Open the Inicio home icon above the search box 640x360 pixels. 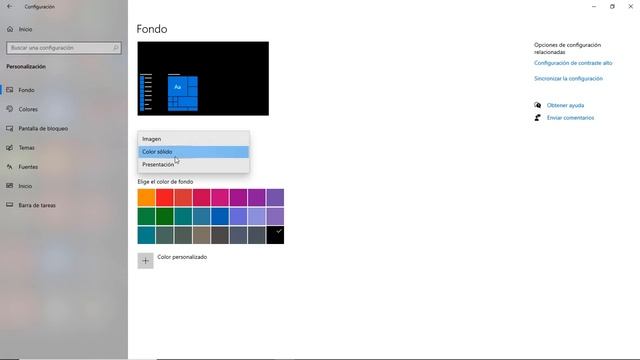[10, 29]
